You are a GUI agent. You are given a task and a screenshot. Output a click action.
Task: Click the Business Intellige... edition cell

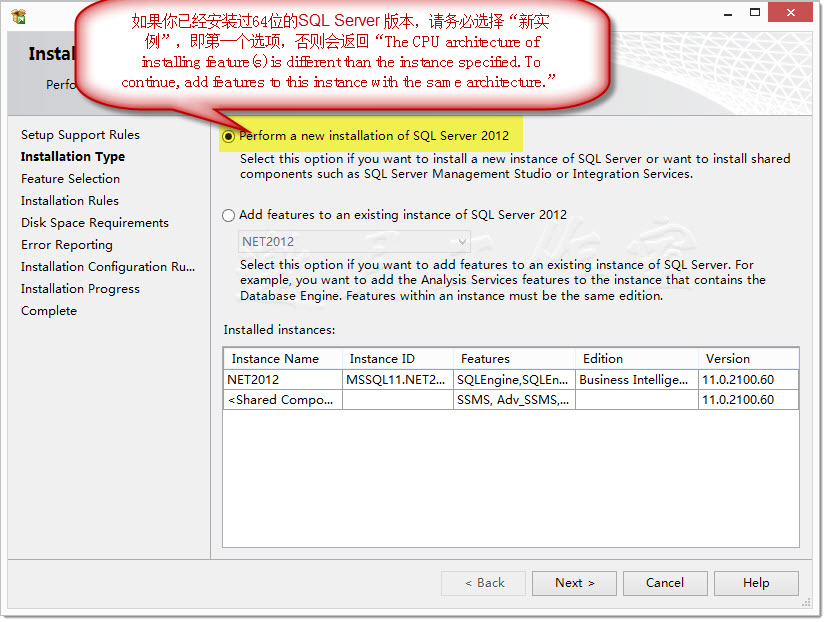tap(637, 380)
